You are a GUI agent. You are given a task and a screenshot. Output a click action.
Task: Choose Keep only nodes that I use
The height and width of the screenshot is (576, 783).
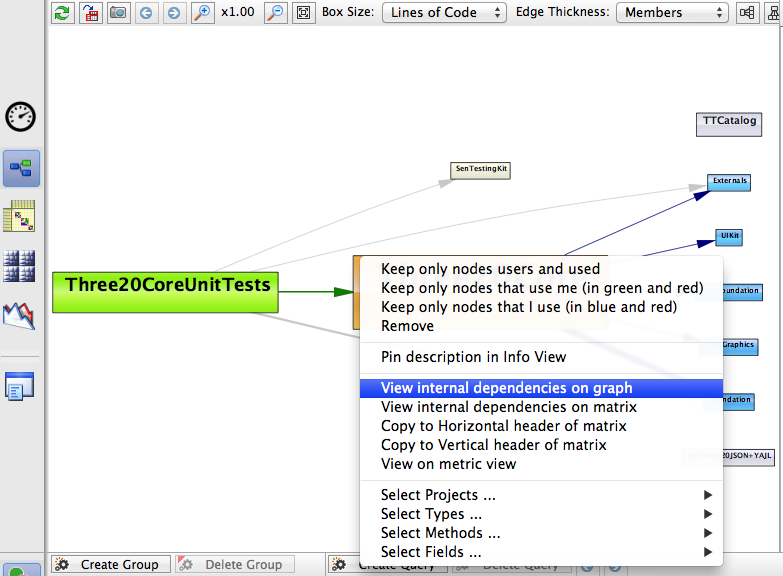click(541, 307)
